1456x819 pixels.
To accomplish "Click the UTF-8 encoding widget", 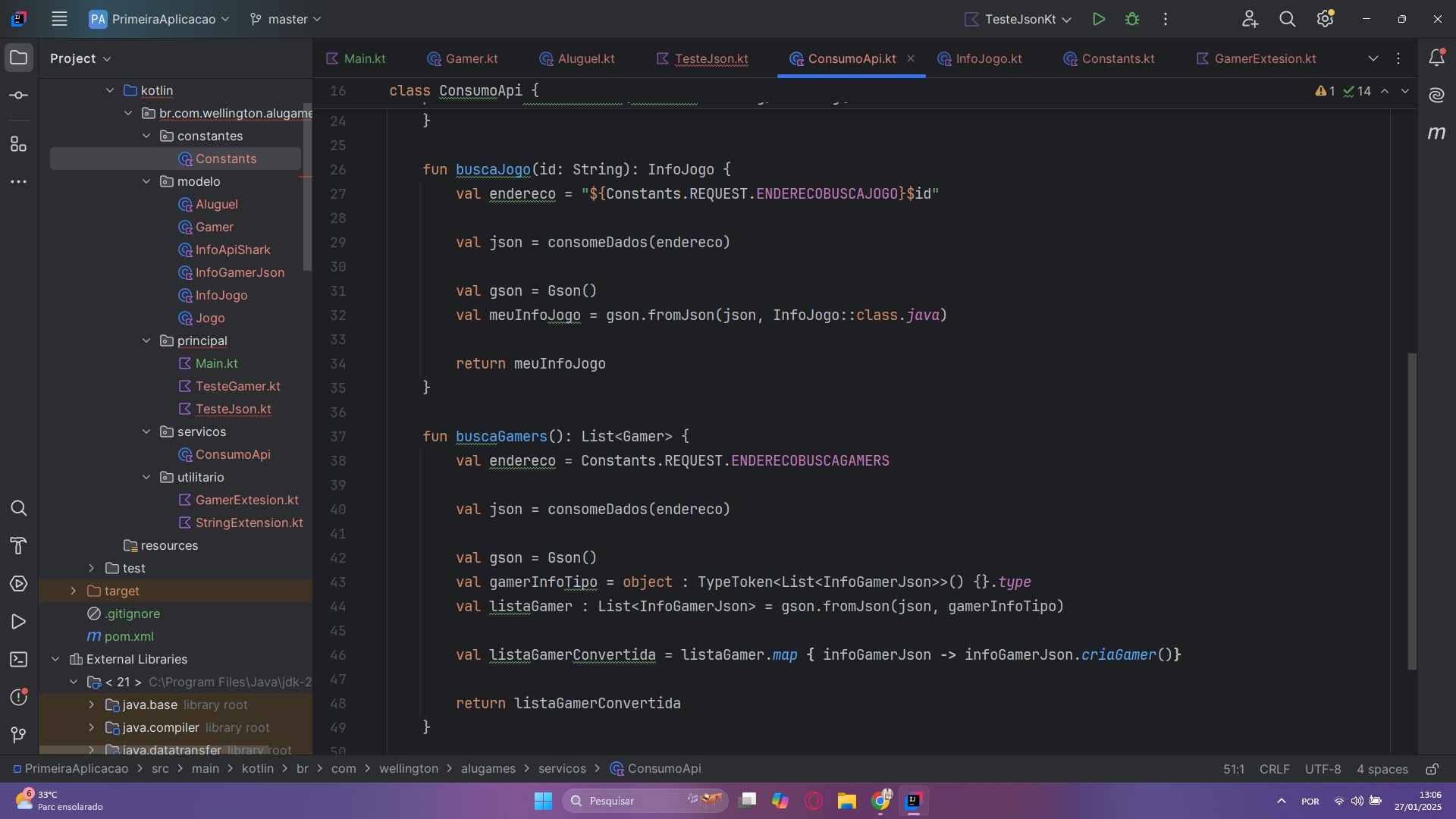I will [x=1323, y=769].
